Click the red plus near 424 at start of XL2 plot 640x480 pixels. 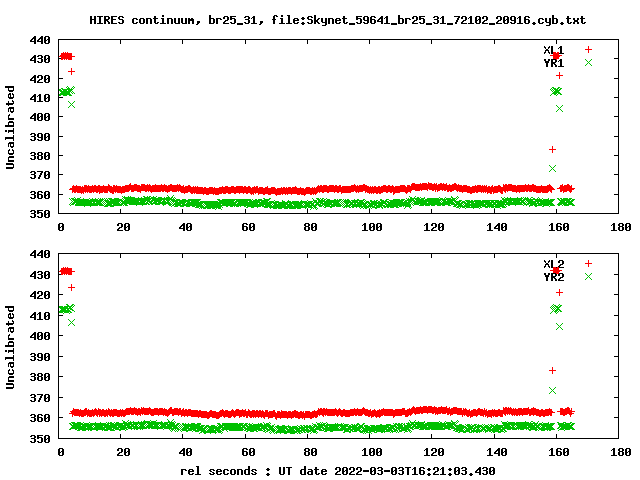click(x=71, y=288)
